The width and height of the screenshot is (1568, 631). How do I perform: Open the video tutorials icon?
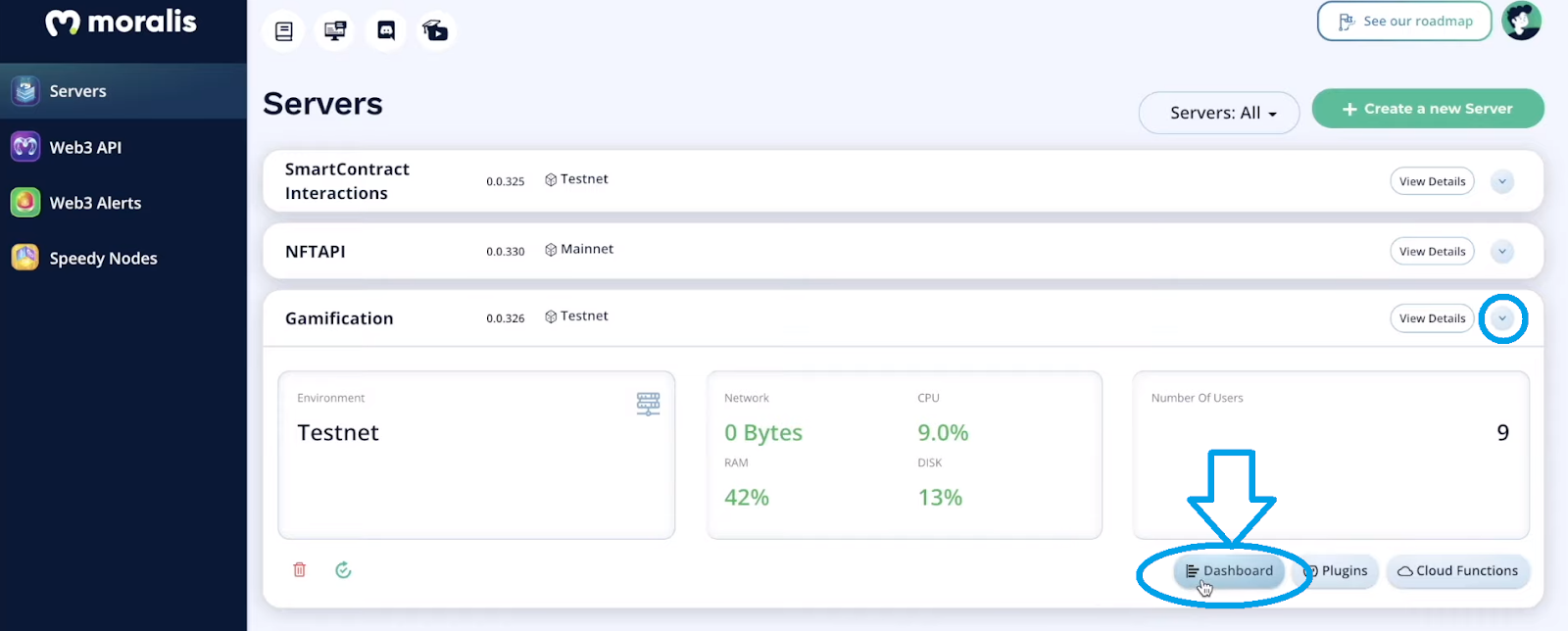pyautogui.click(x=435, y=31)
